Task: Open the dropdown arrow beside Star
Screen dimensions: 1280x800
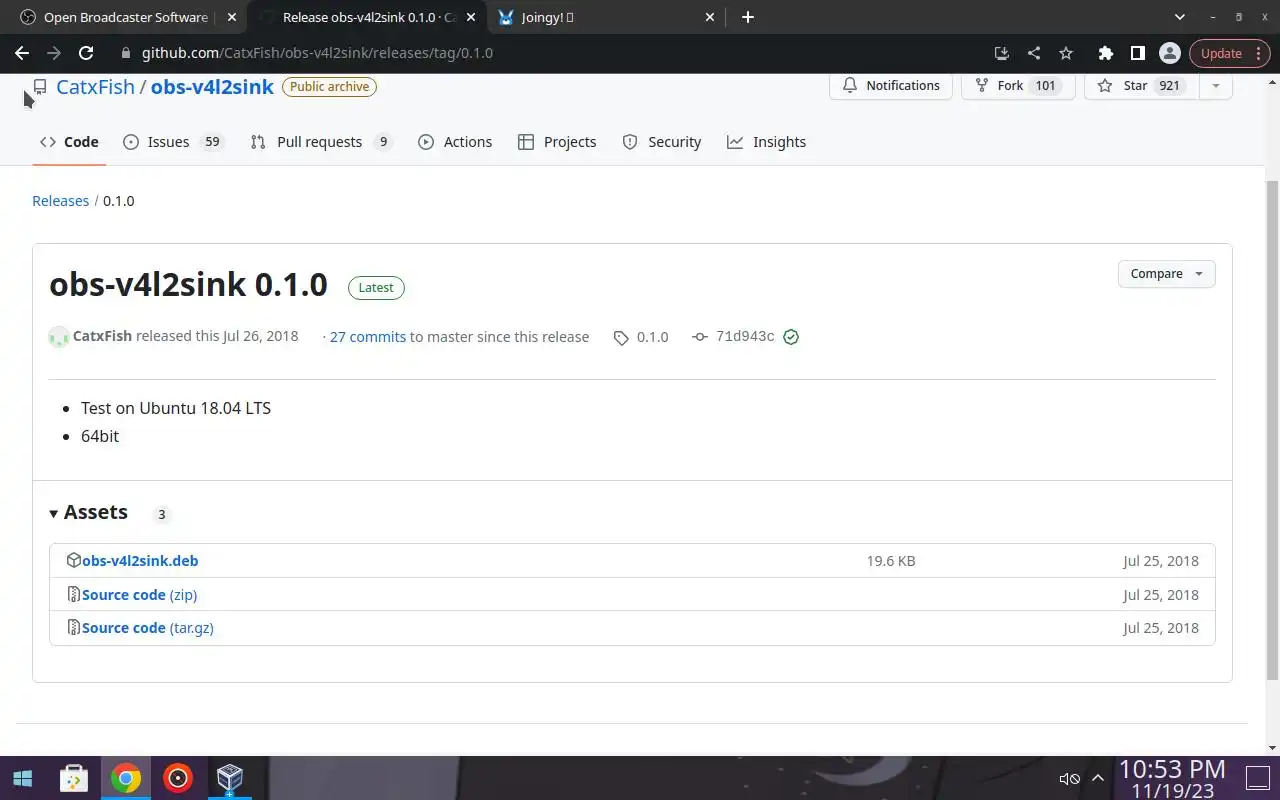Action: click(x=1216, y=86)
